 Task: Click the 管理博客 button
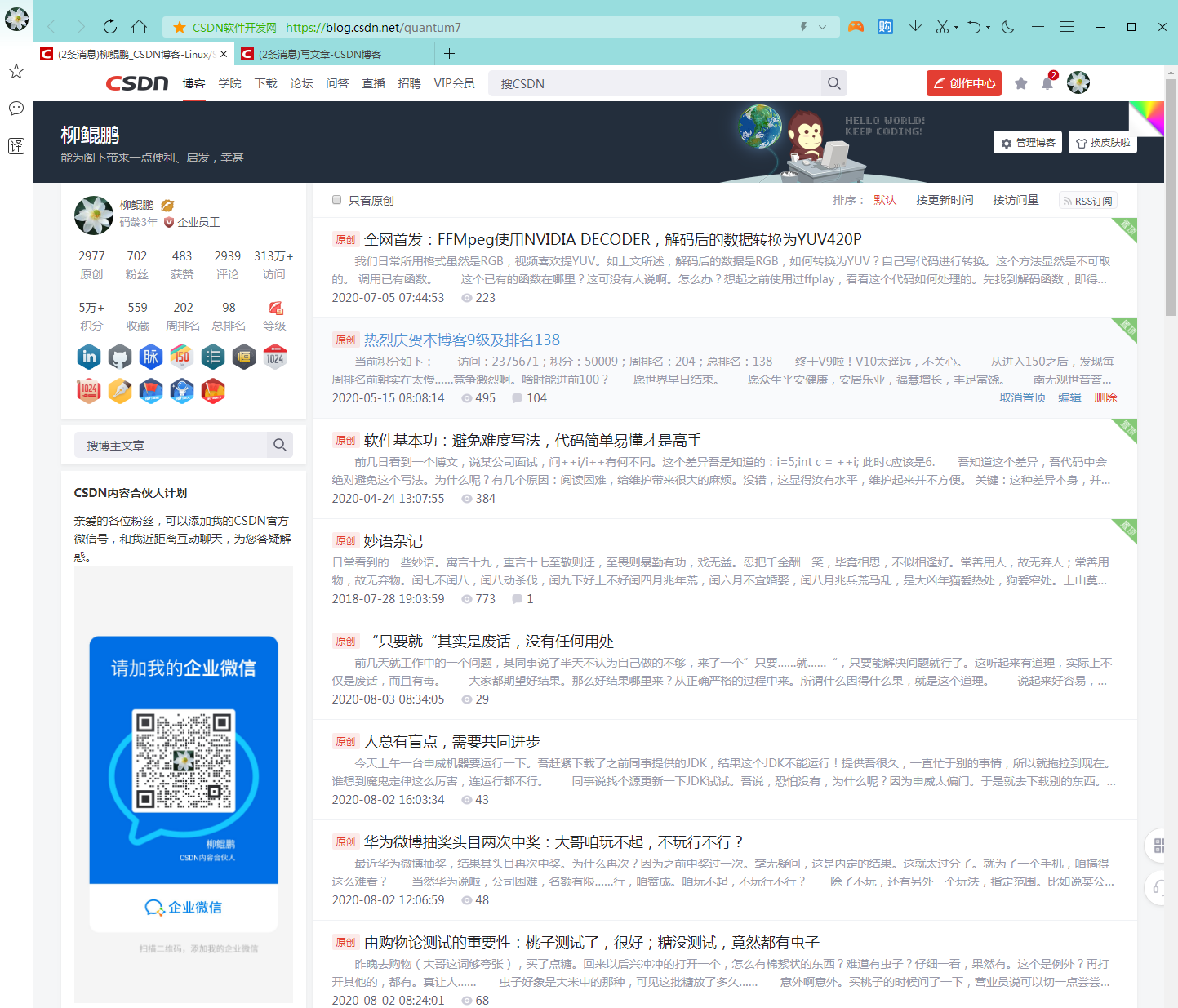tap(1028, 143)
